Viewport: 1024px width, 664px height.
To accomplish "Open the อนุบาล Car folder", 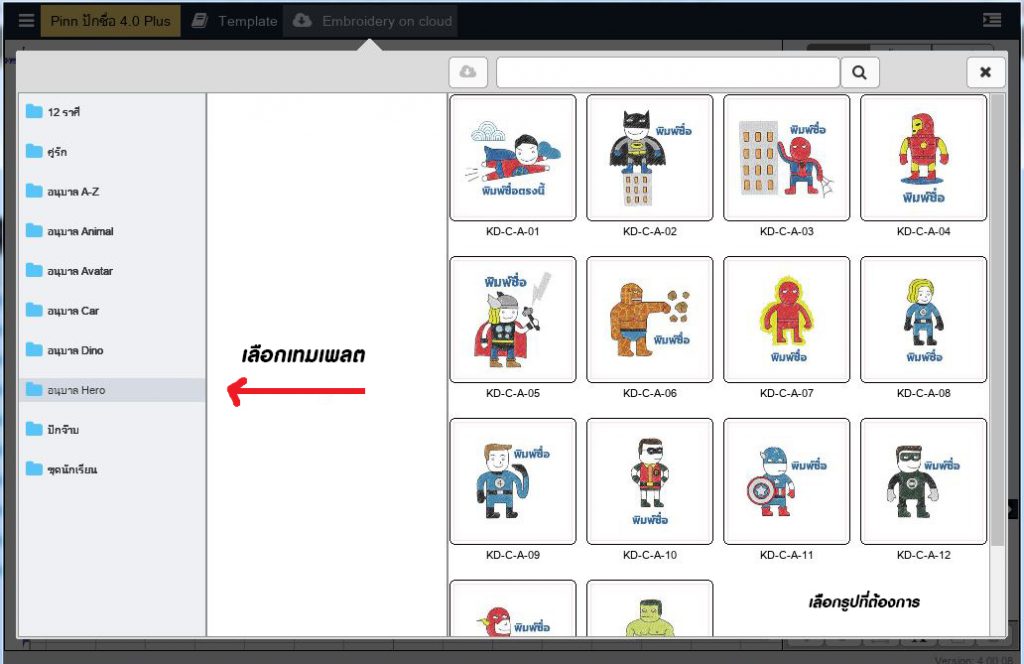I will click(112, 311).
